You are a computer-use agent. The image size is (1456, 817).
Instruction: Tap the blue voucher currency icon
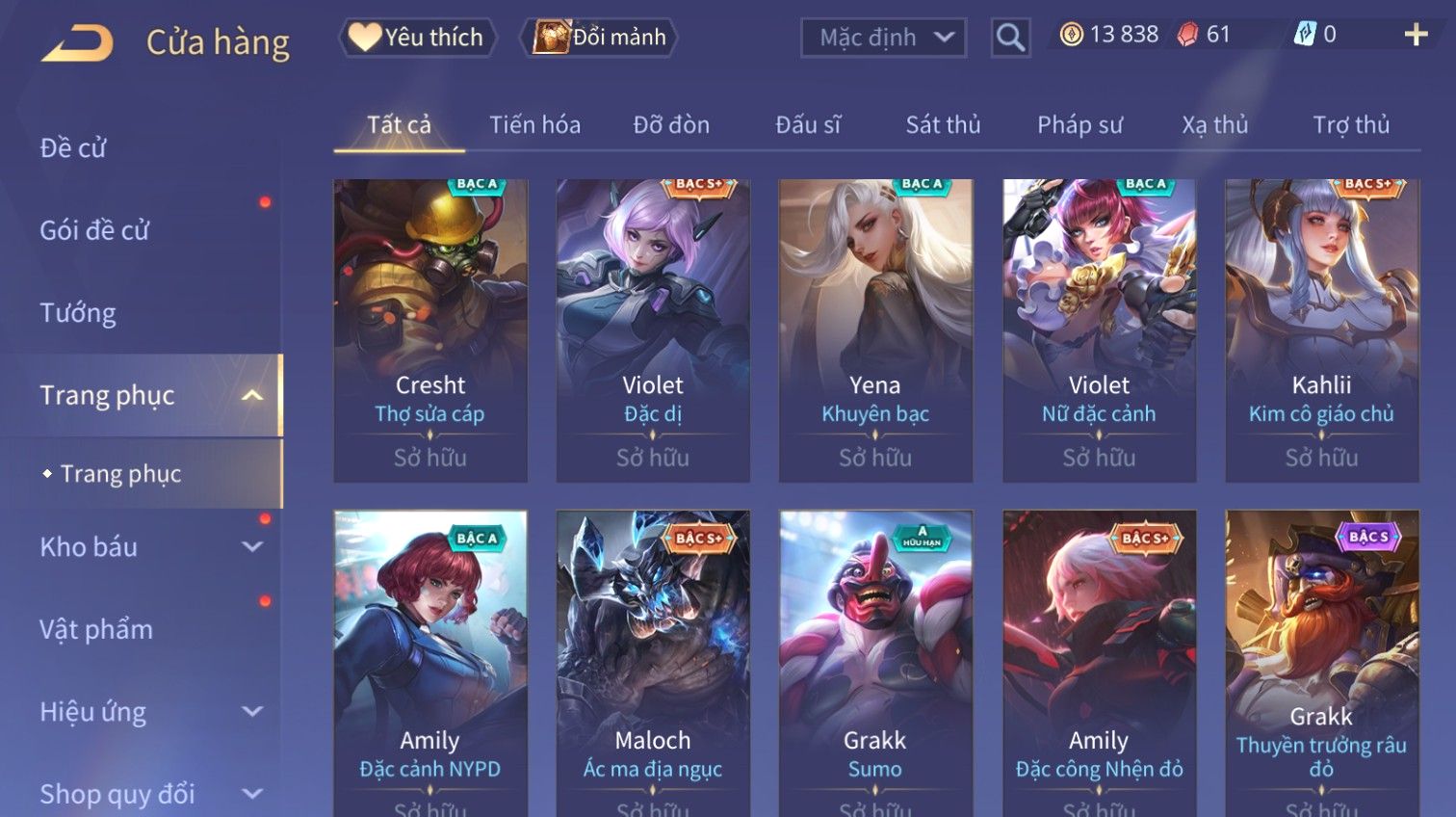(1304, 35)
